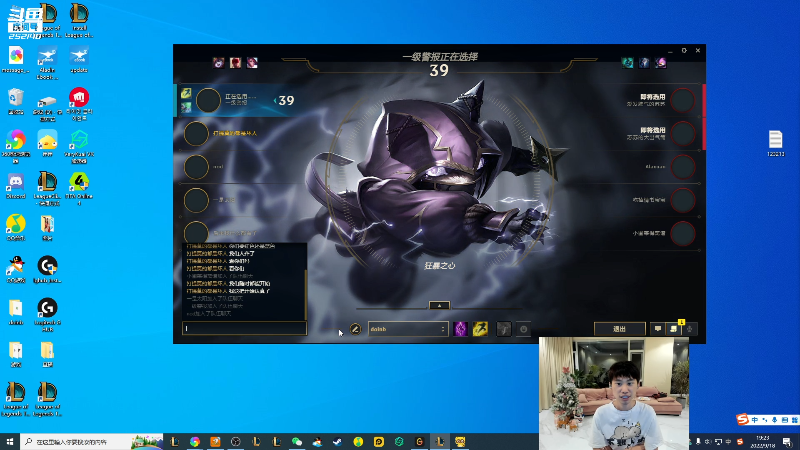Image resolution: width=800 pixels, height=450 pixels.
Task: Open the ward skin selector icon
Action: [x=504, y=329]
